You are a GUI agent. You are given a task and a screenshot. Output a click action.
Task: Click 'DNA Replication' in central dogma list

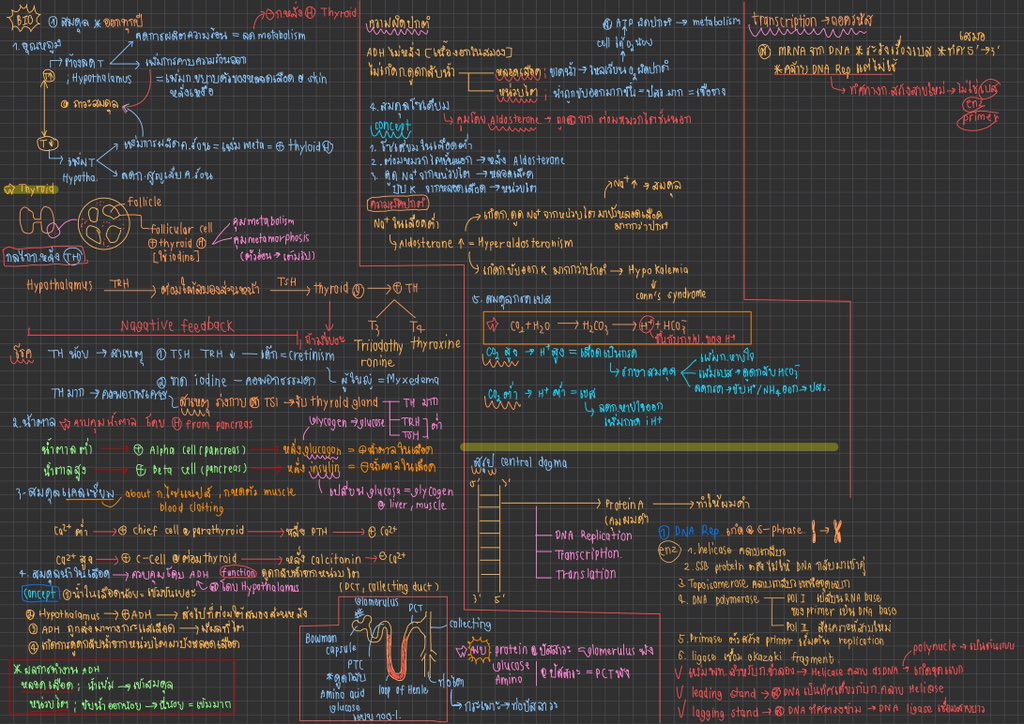[594, 535]
